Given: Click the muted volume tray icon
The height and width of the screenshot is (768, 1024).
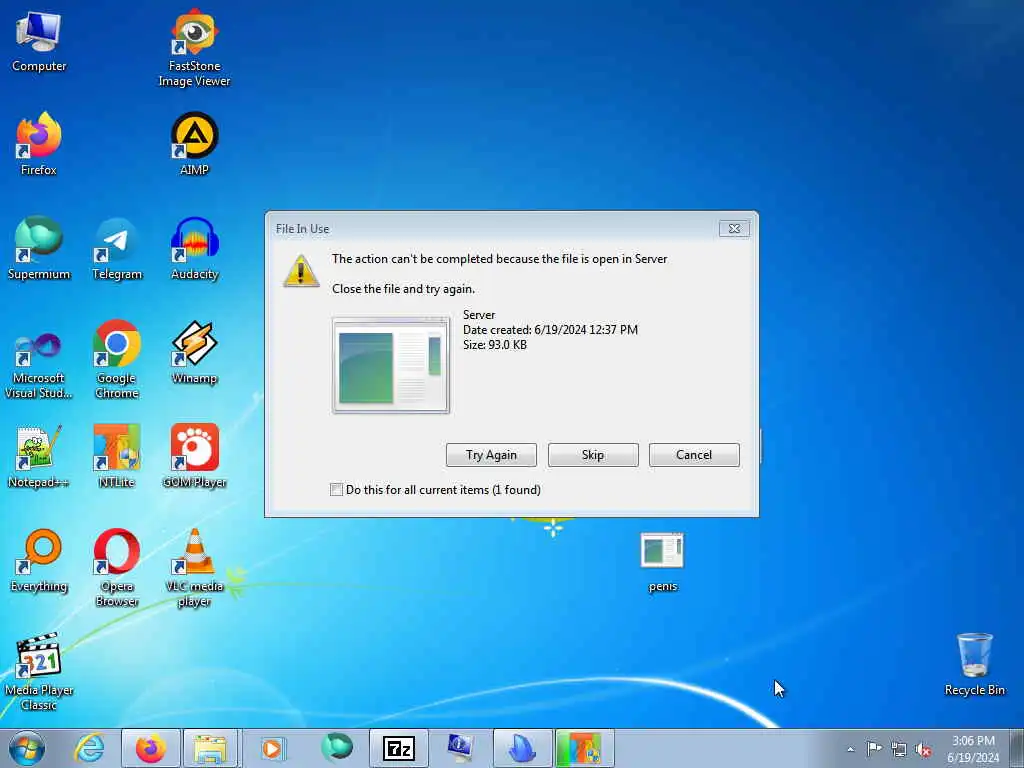Looking at the screenshot, I should [x=923, y=750].
